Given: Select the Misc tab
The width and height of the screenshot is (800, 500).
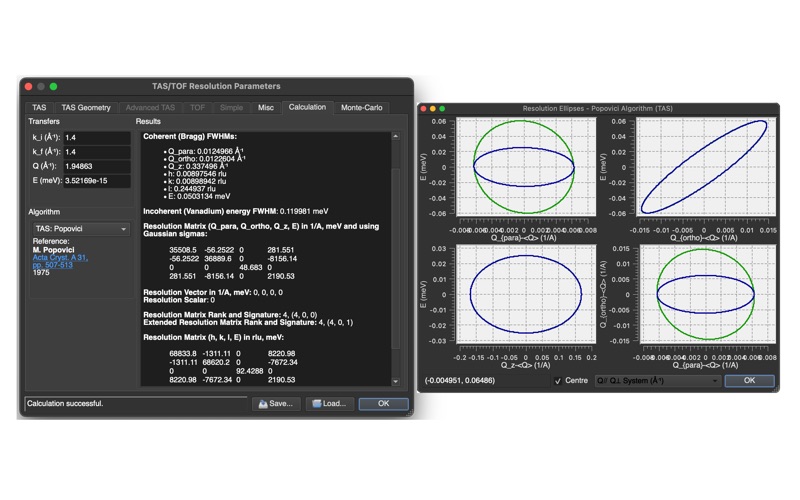Looking at the screenshot, I should [x=265, y=108].
